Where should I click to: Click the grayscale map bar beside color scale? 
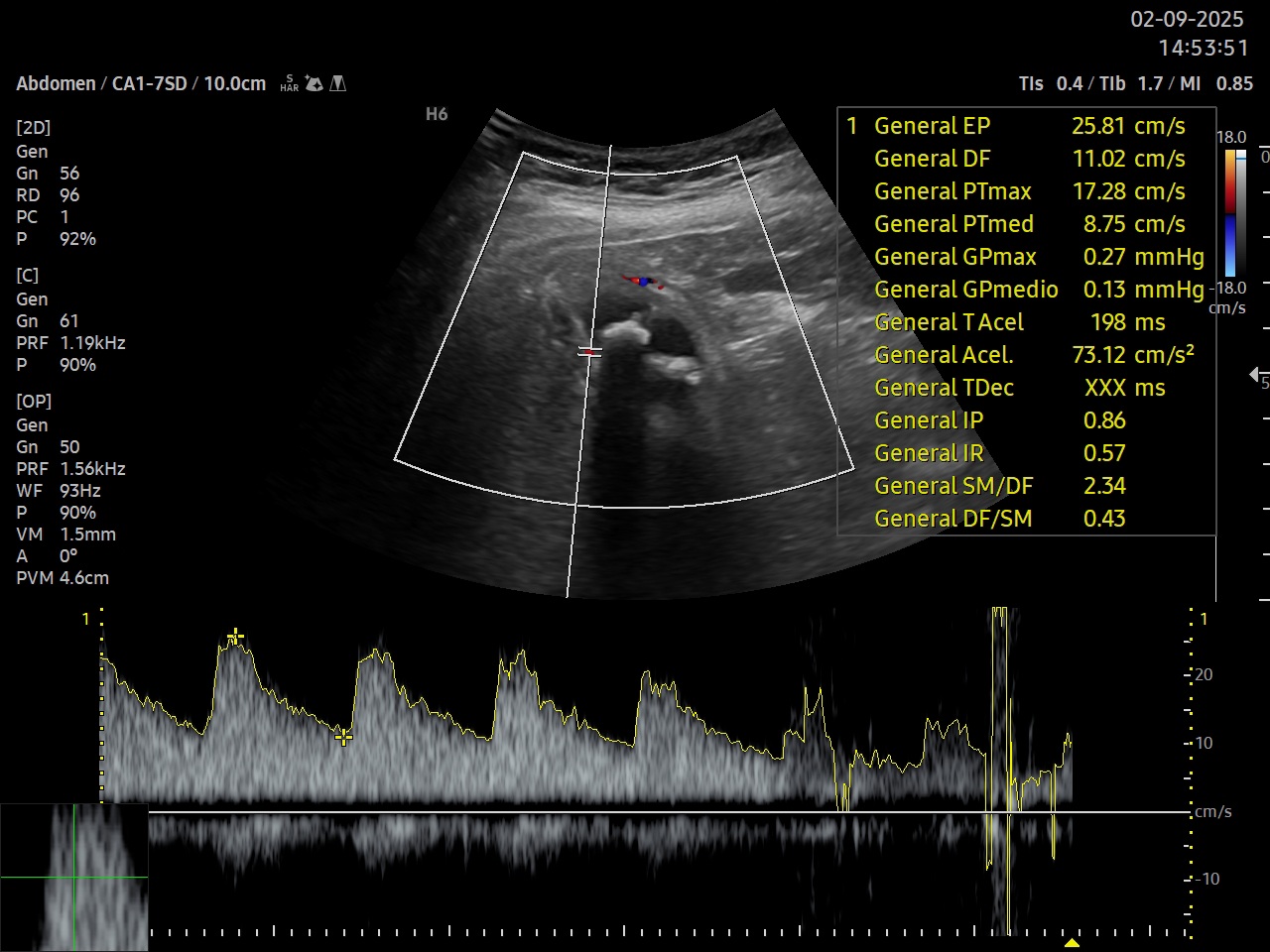[x=1241, y=213]
